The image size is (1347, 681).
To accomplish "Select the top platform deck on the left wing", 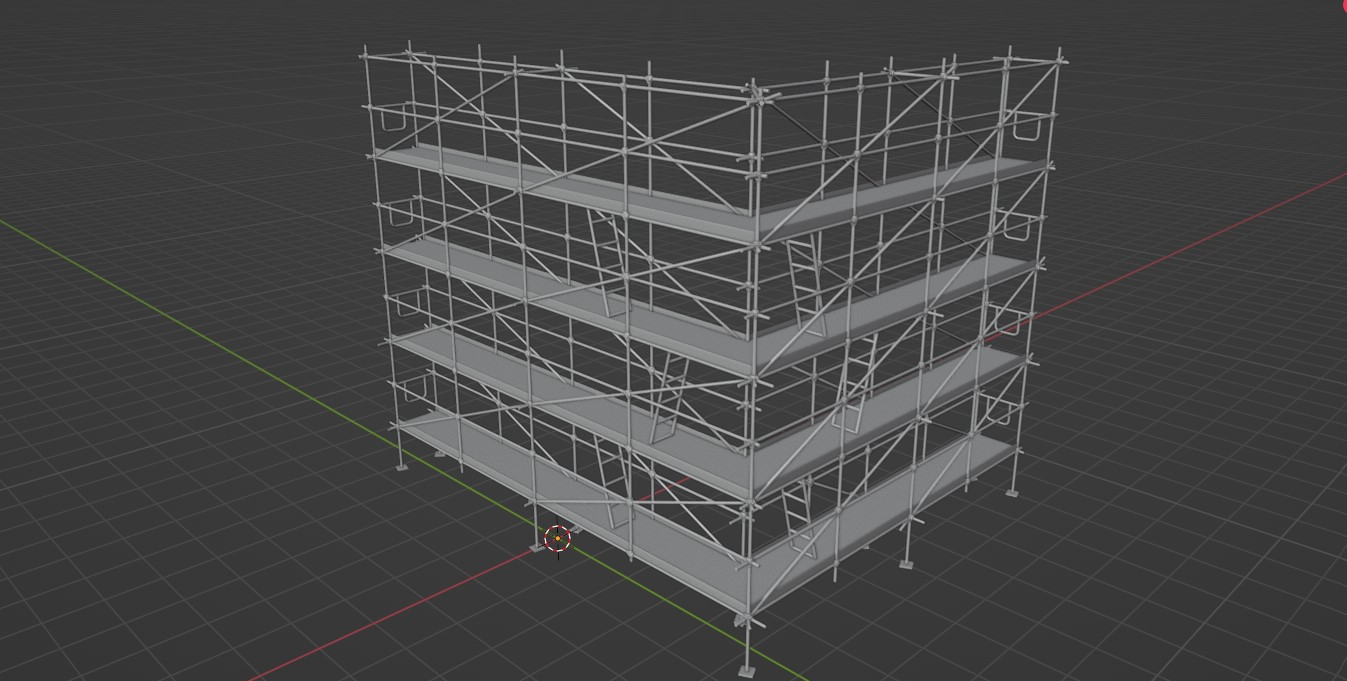I will point(560,190).
